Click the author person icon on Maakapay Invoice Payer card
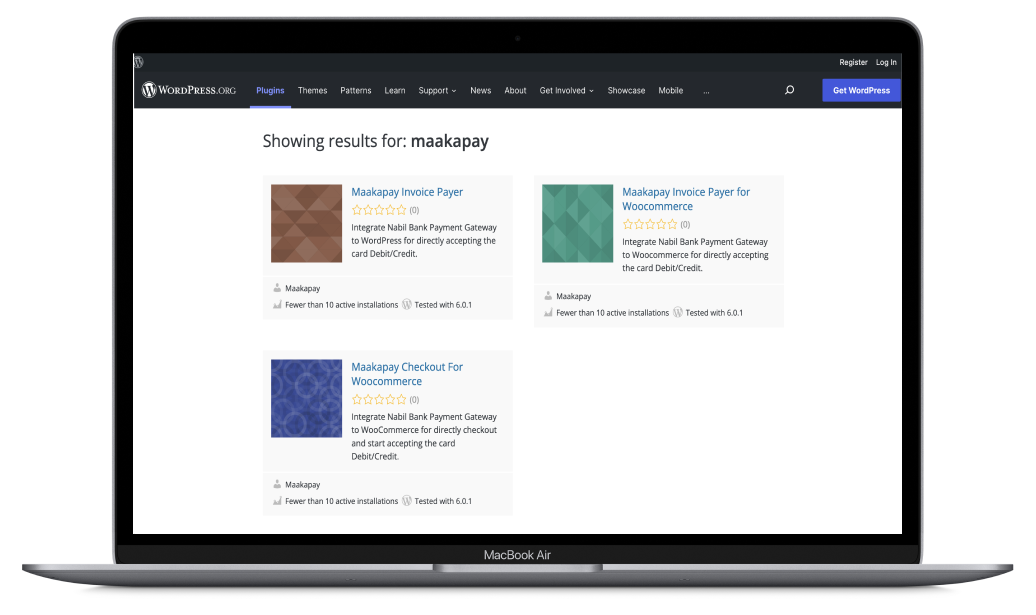Viewport: 1036px width, 615px height. tap(277, 288)
